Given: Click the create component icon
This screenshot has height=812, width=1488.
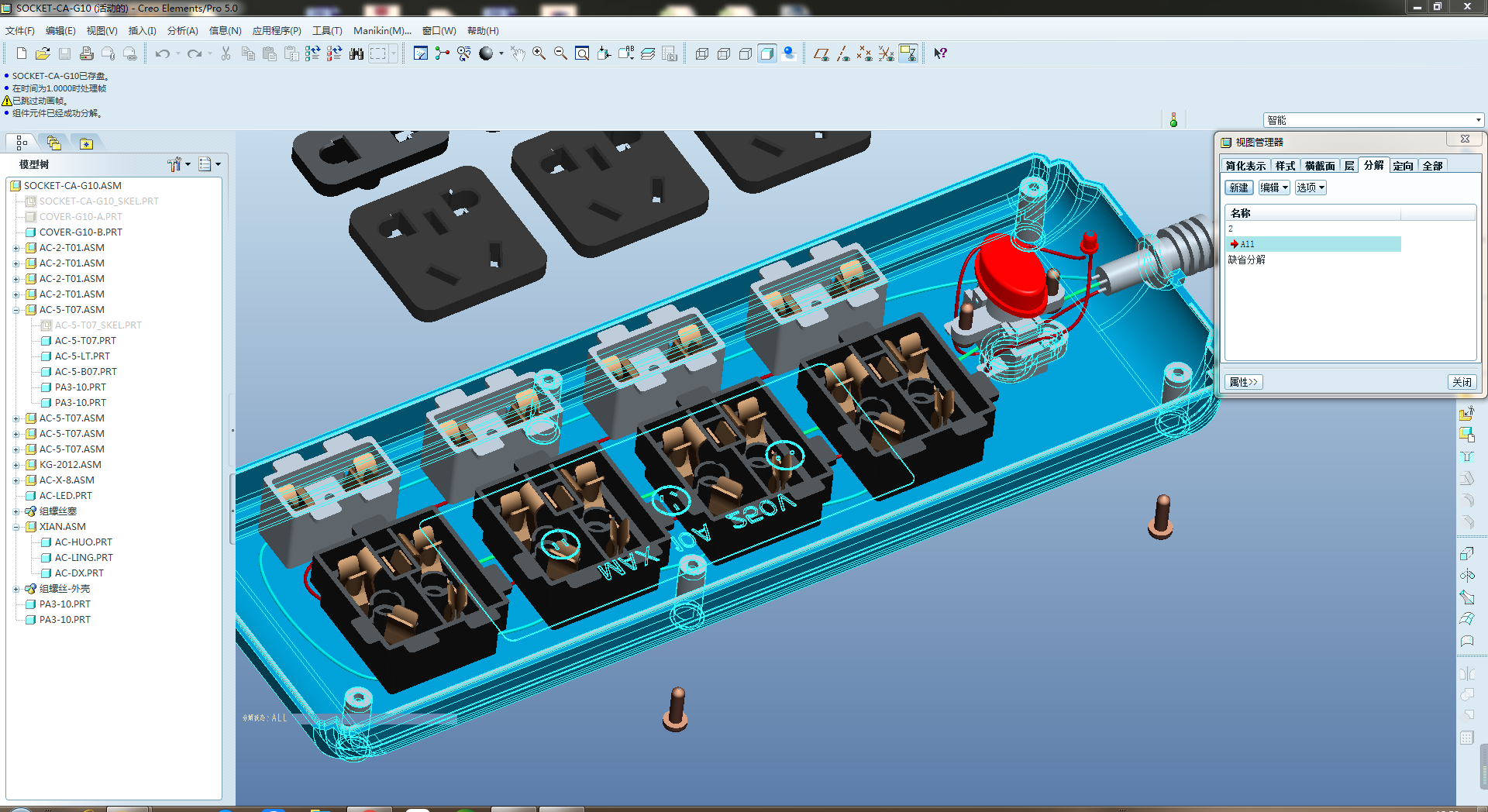Looking at the screenshot, I should tap(1466, 435).
